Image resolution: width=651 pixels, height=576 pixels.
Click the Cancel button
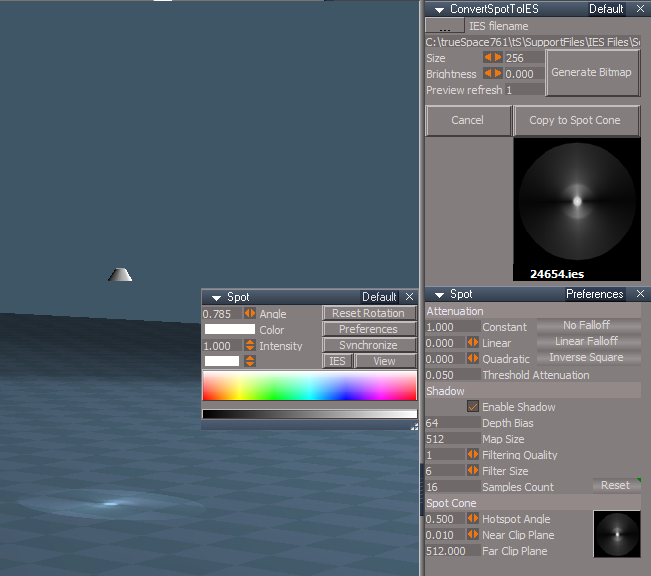468,120
